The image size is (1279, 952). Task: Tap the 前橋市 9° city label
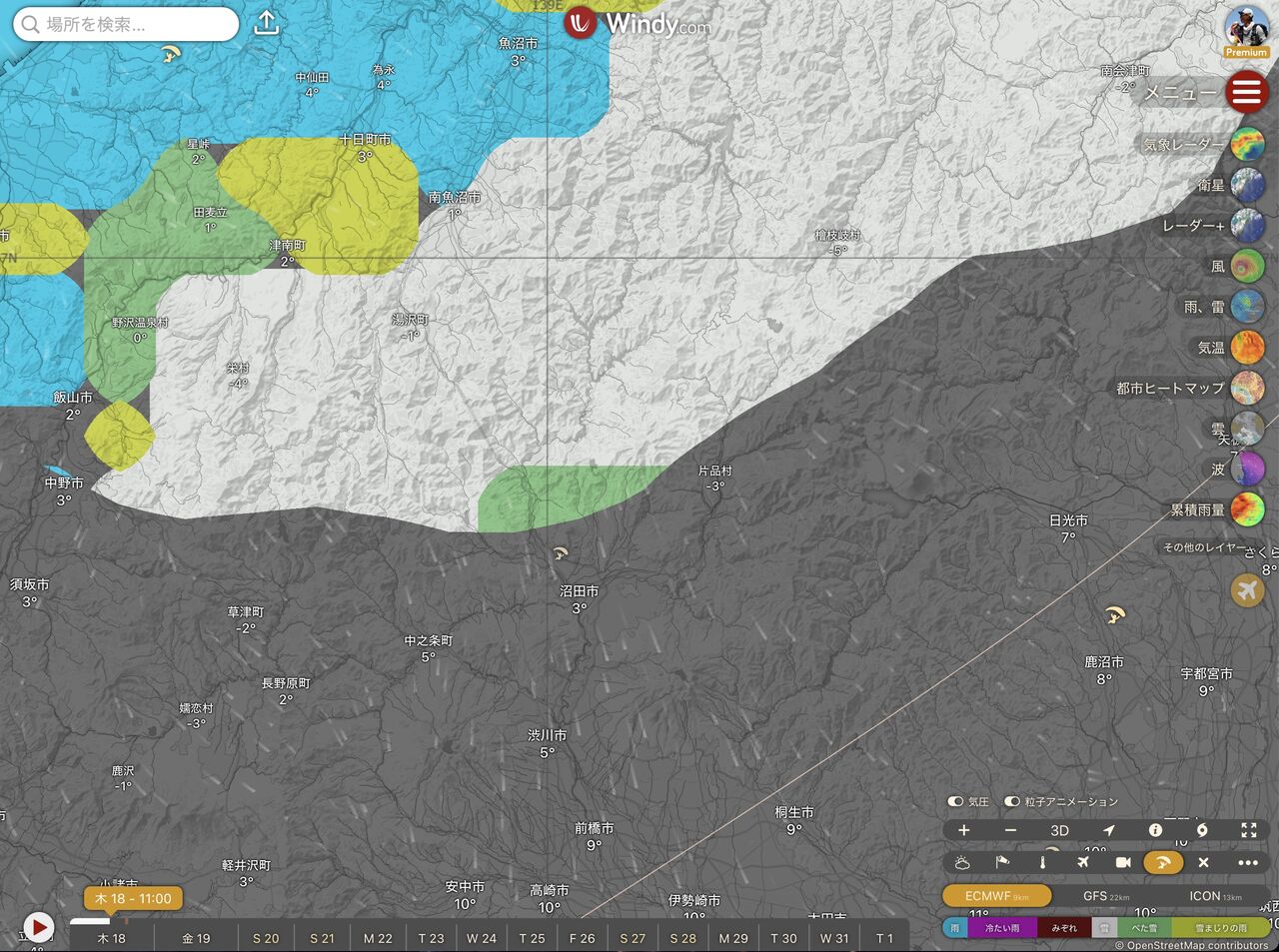(595, 836)
